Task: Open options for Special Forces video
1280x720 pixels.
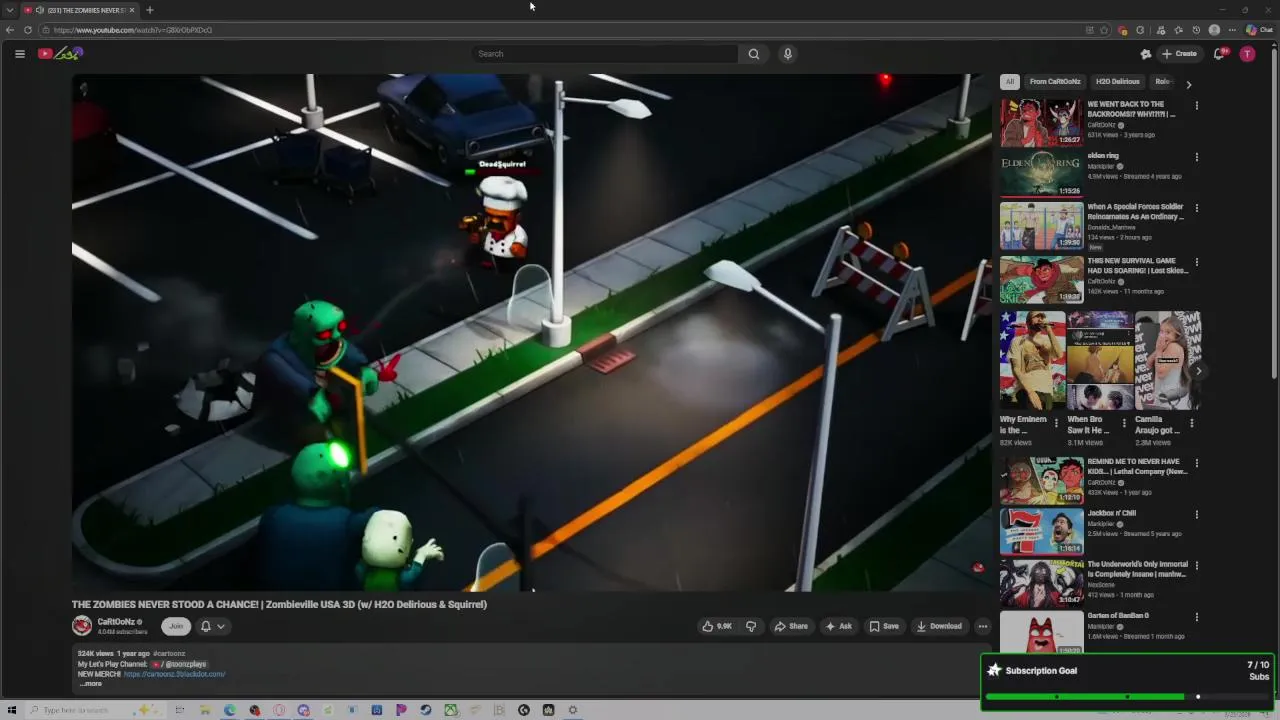Action: (x=1196, y=208)
